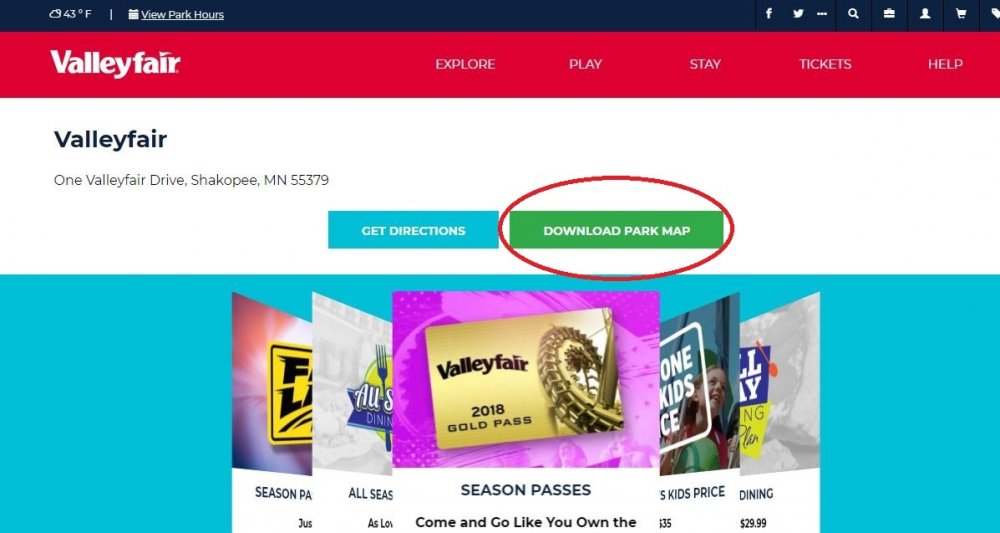Click the price tag icon
Viewport: 1000px width, 533px height.
coord(994,13)
